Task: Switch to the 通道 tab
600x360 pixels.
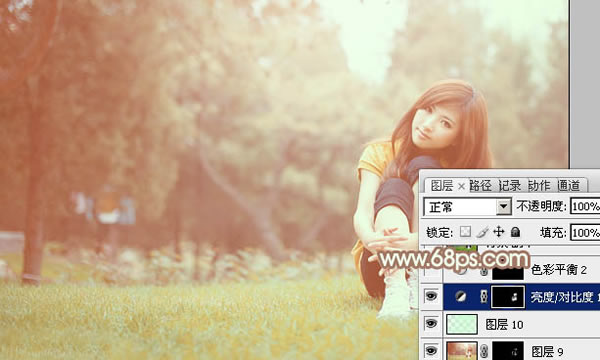Action: 569,186
